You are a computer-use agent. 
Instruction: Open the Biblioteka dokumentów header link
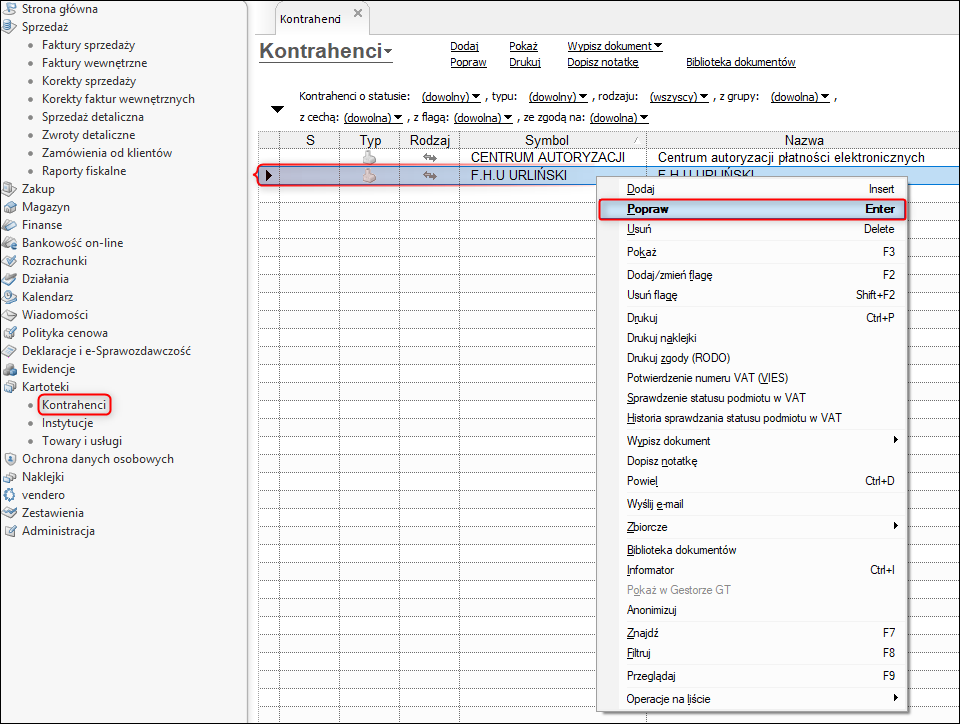[x=741, y=62]
